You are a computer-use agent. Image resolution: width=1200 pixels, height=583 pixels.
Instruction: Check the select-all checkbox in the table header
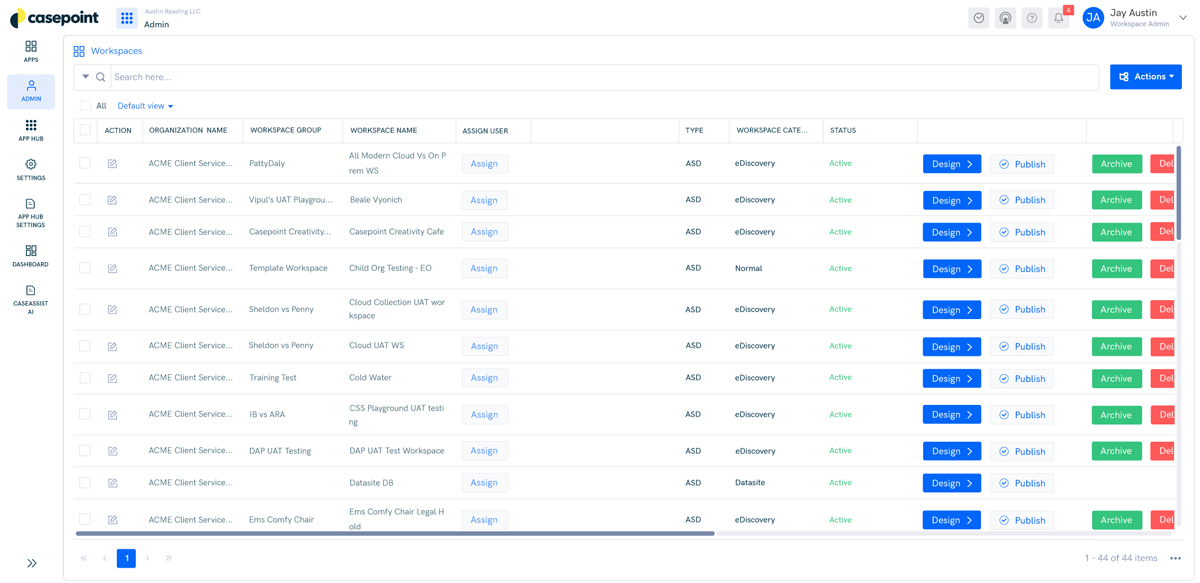pyautogui.click(x=85, y=130)
